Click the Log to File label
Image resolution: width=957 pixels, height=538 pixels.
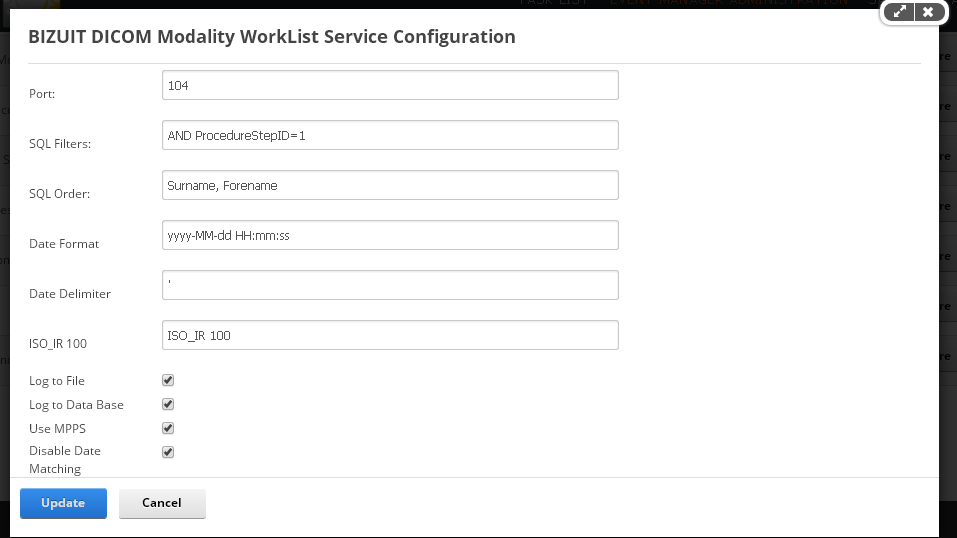pyautogui.click(x=57, y=381)
